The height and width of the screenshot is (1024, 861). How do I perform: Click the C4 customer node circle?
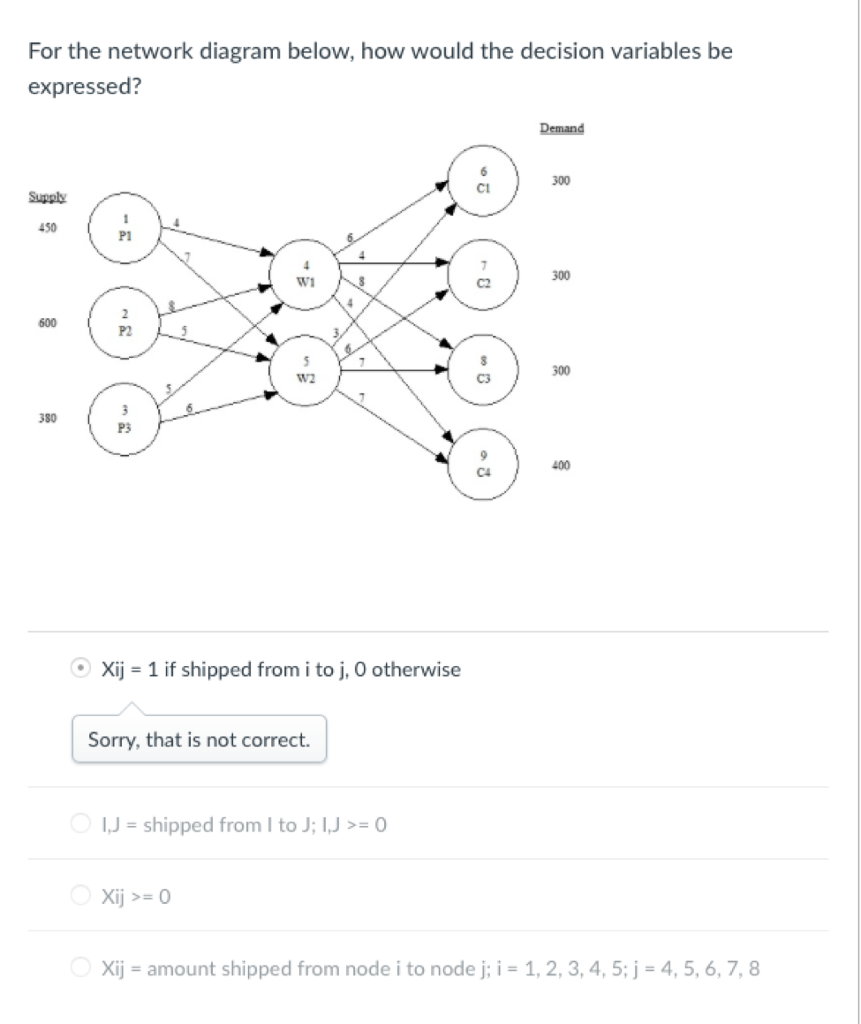point(483,464)
